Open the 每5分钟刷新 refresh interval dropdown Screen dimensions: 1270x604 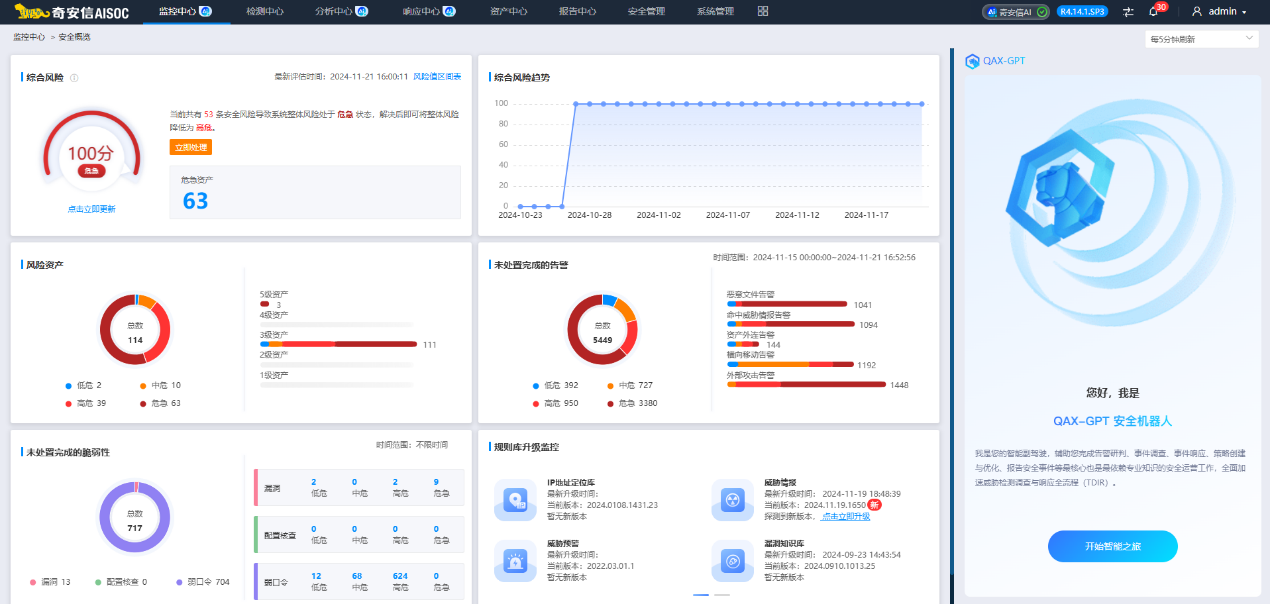(x=1200, y=37)
